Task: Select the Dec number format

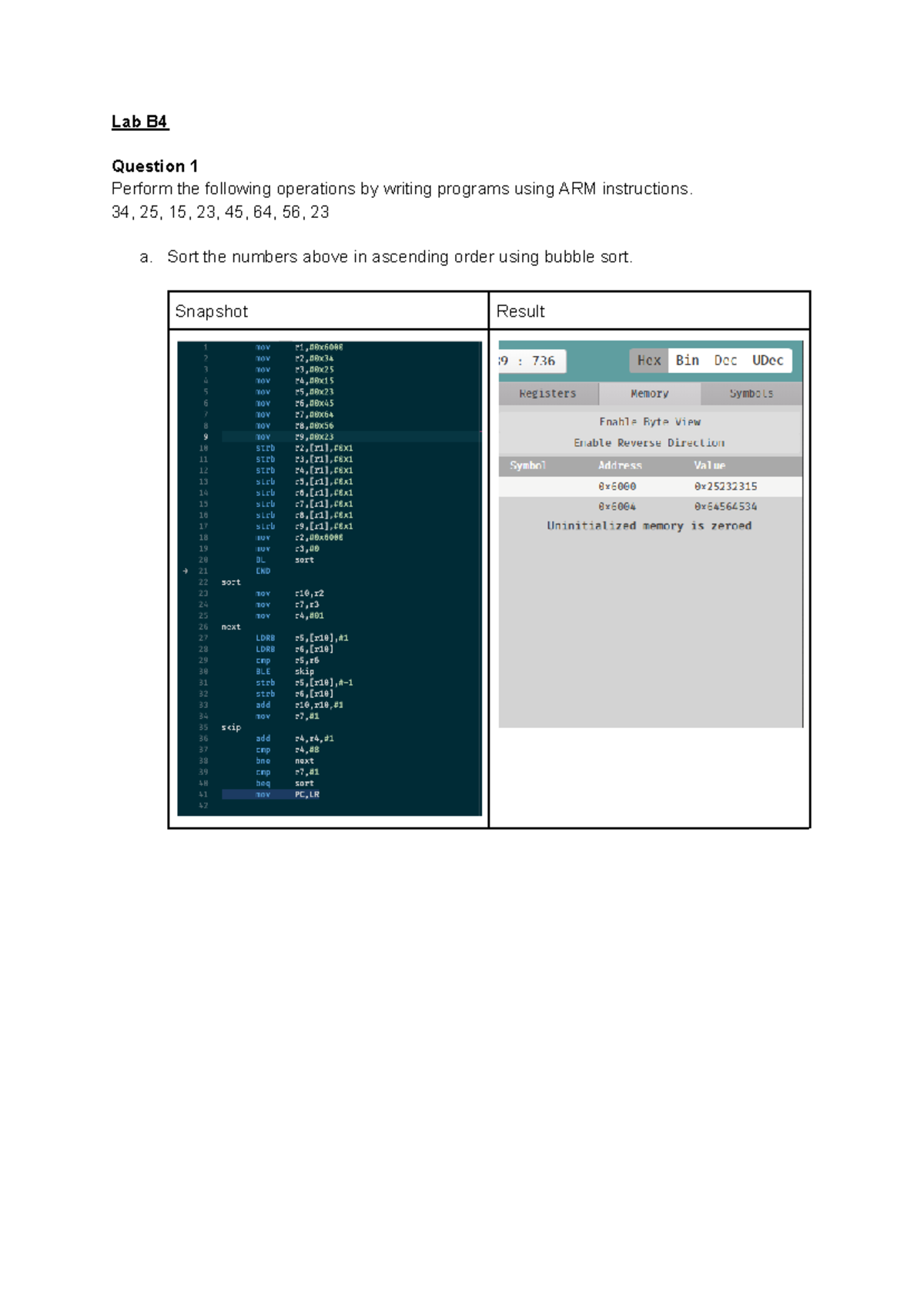Action: (725, 361)
